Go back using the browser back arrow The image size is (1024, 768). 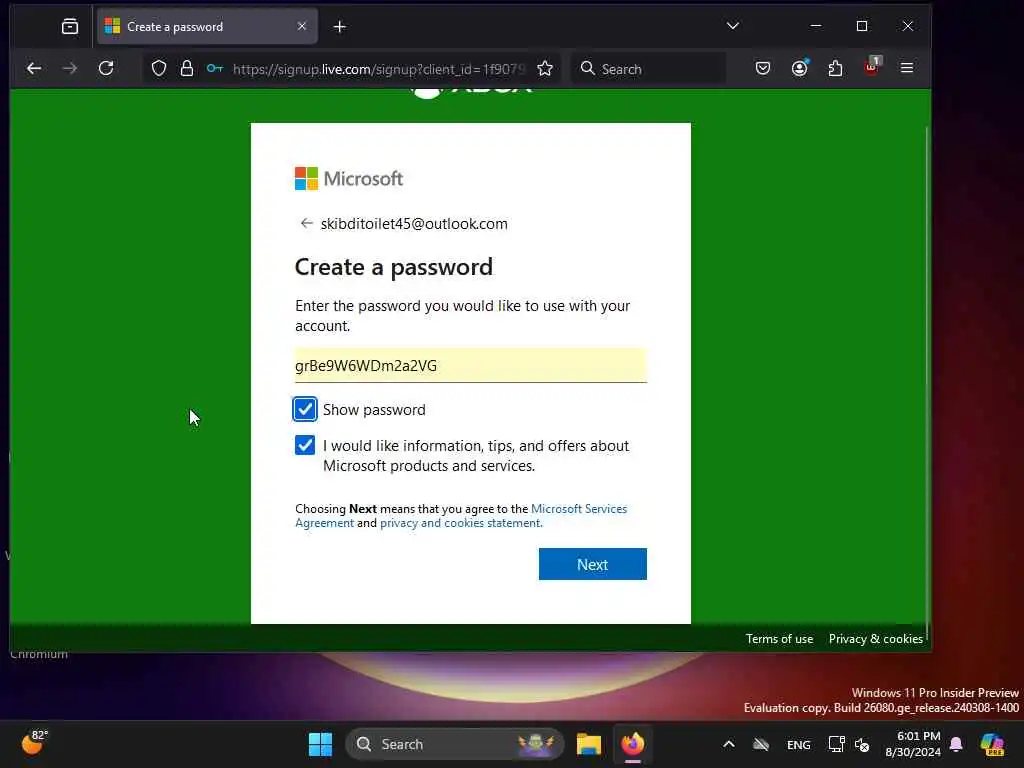pyautogui.click(x=34, y=68)
